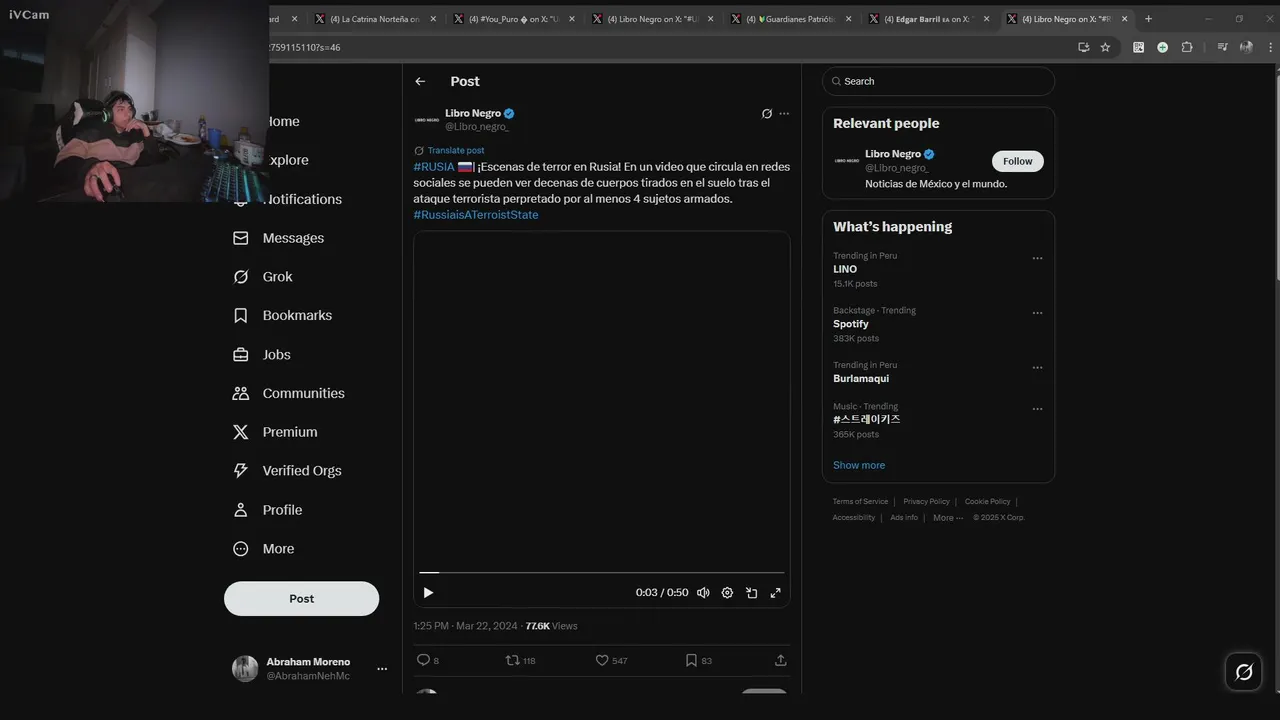Open Chrome profile avatar
Viewport: 1280px width, 720px height.
click(x=1246, y=47)
